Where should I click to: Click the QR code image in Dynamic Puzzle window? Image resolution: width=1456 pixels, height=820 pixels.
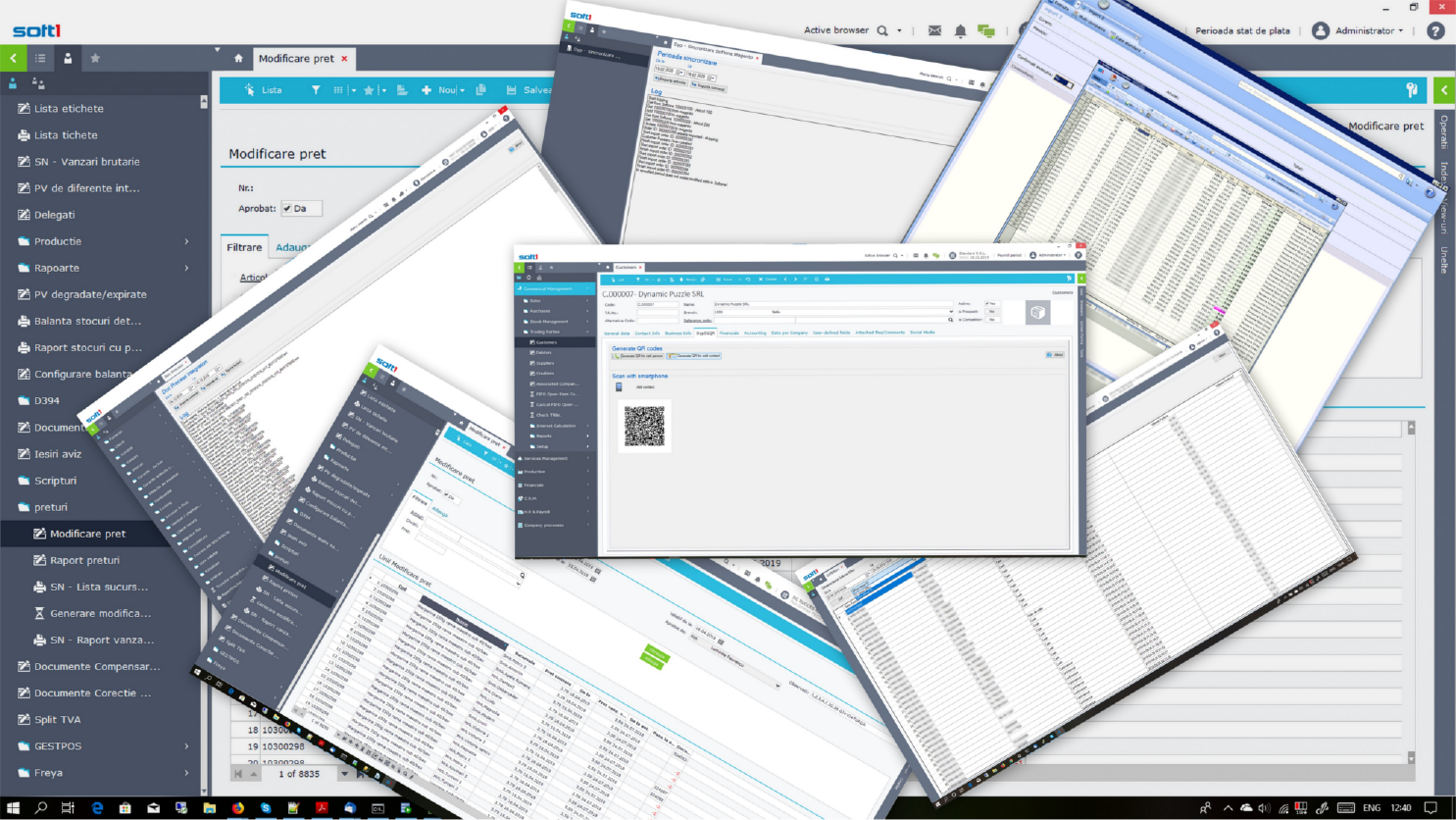coord(644,426)
